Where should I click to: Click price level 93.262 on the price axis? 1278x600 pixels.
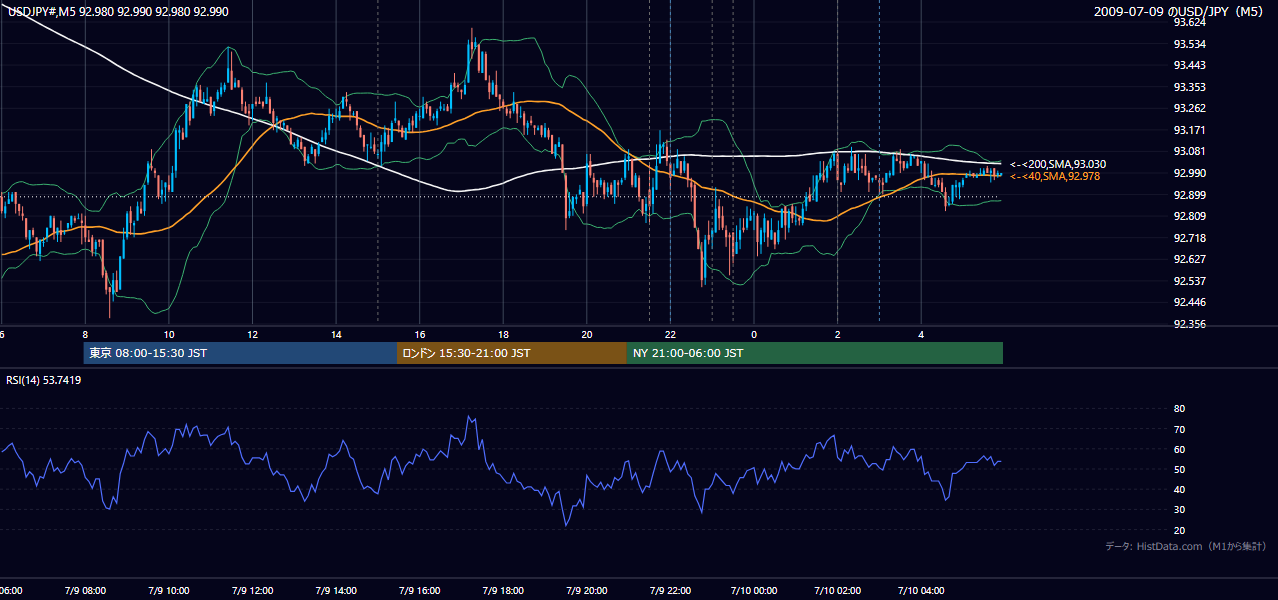click(x=1189, y=108)
